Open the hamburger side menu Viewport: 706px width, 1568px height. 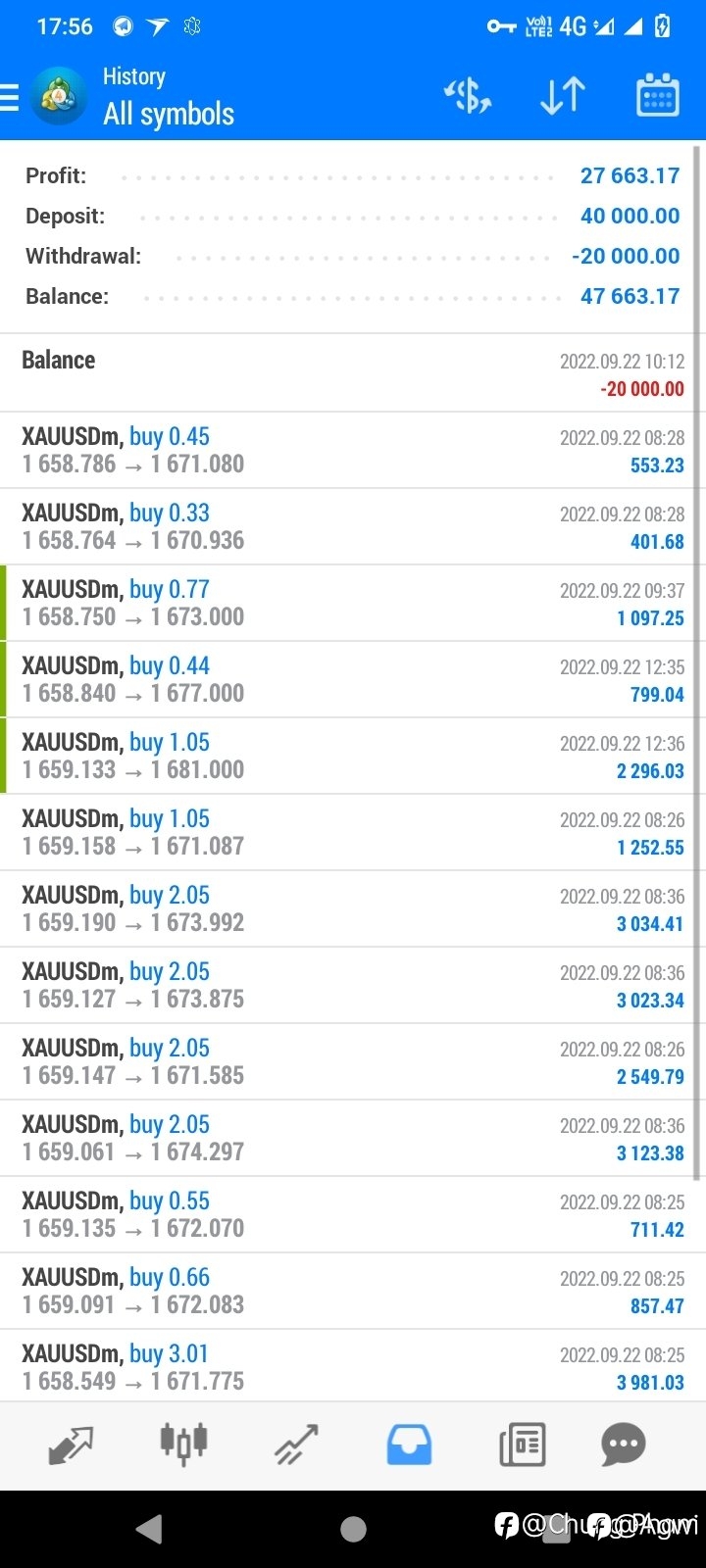coord(10,97)
